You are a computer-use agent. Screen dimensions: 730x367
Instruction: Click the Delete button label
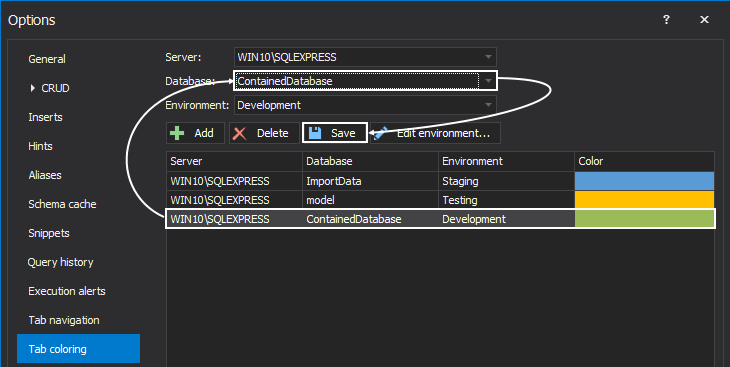tap(273, 133)
